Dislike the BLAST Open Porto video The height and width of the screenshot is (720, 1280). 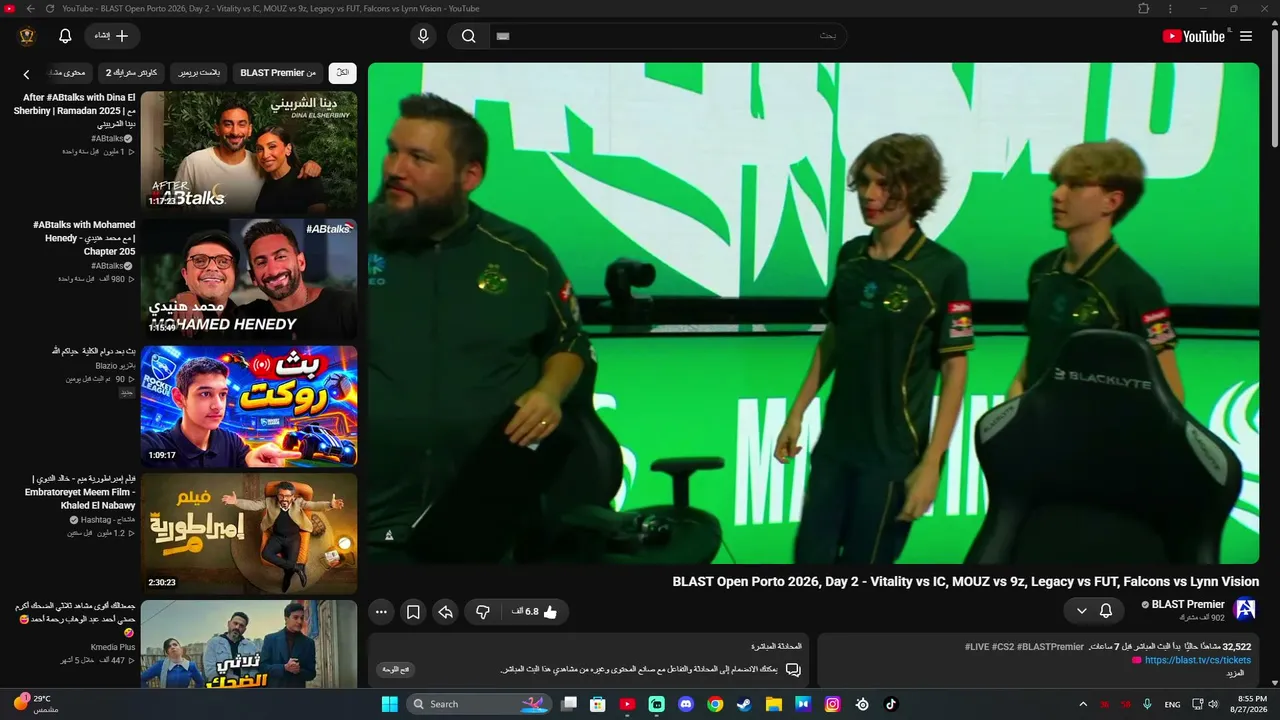(x=483, y=612)
